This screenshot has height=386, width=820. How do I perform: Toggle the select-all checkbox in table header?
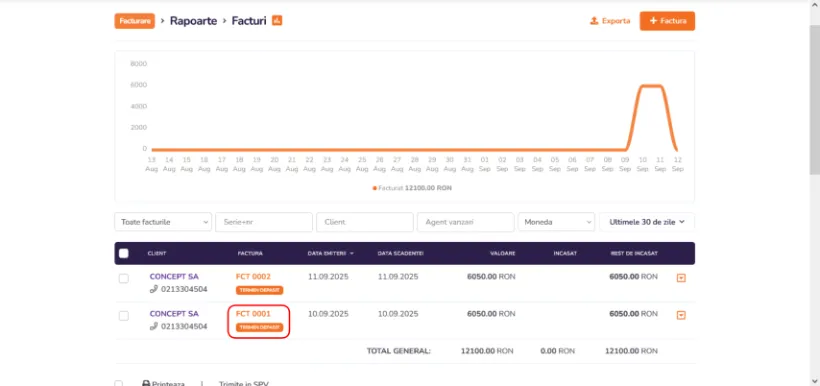coord(123,253)
